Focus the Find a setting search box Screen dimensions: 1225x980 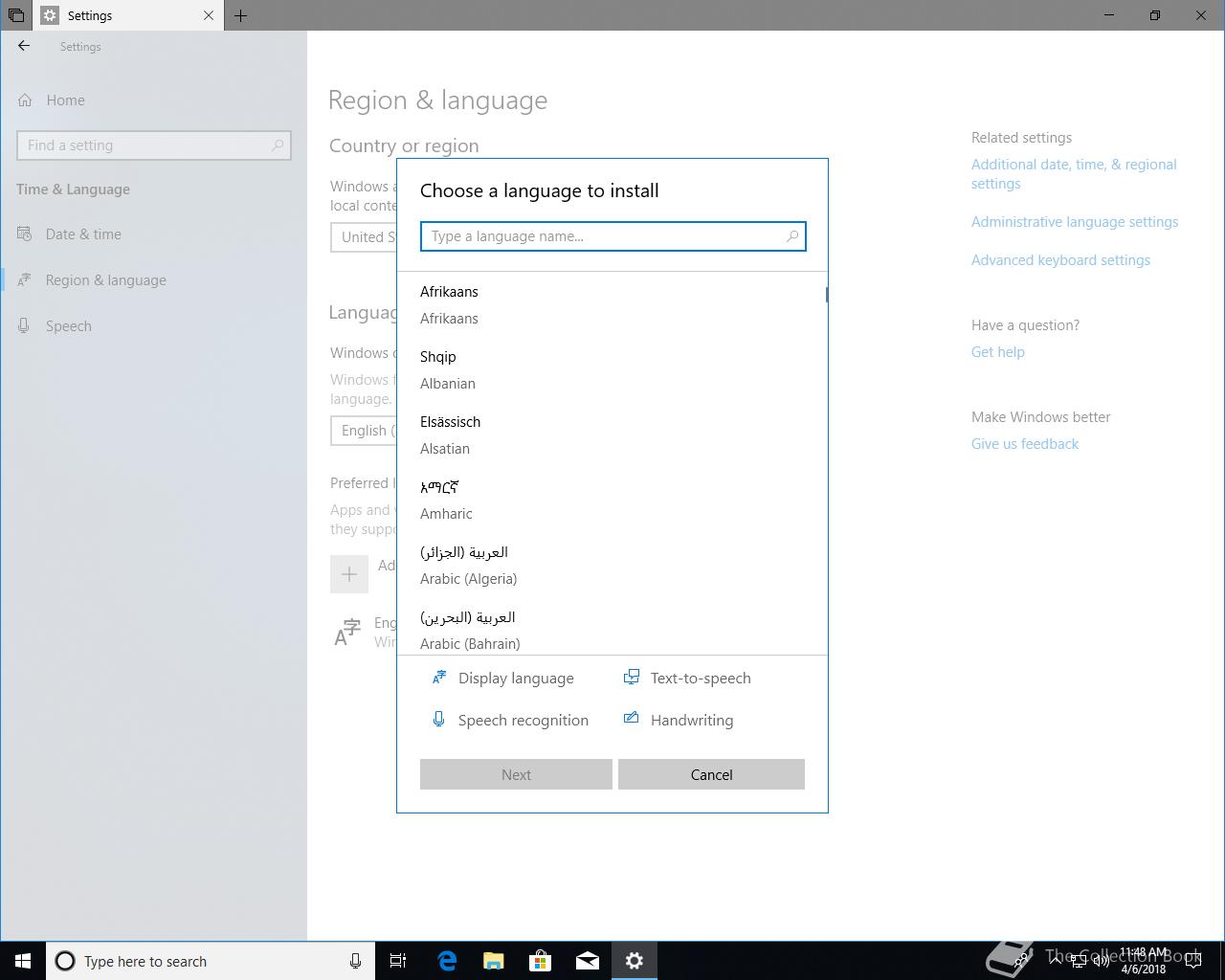[153, 145]
